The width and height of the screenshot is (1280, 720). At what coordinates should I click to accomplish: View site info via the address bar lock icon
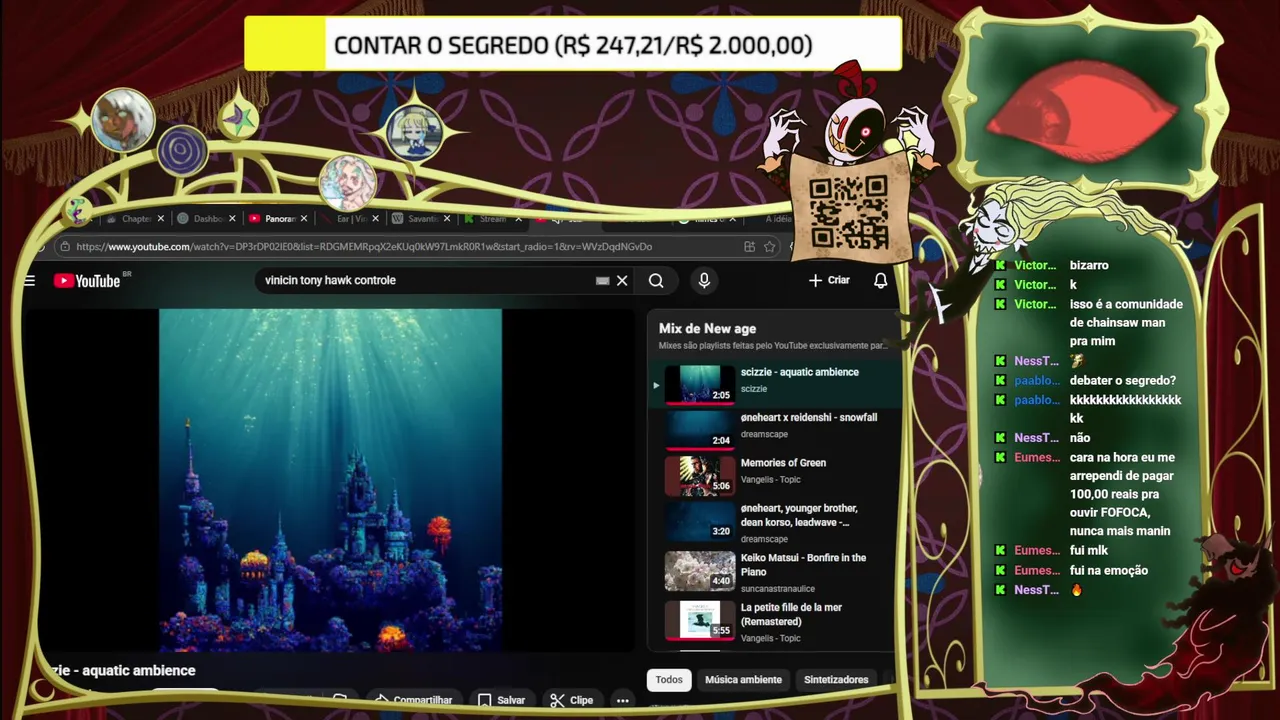[64, 247]
